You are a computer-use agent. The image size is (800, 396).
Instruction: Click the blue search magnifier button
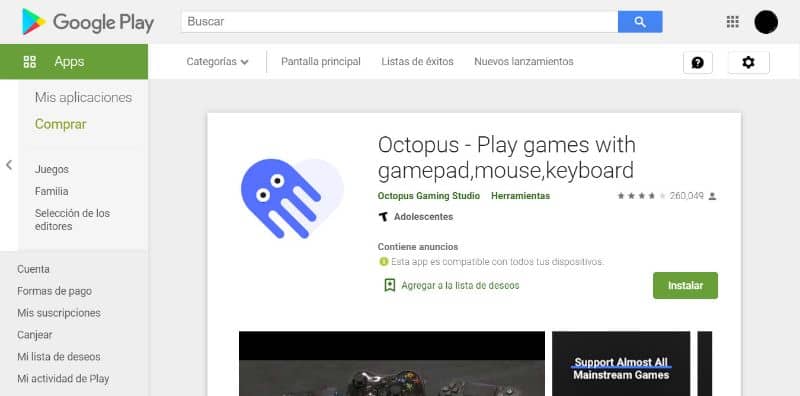click(x=640, y=22)
